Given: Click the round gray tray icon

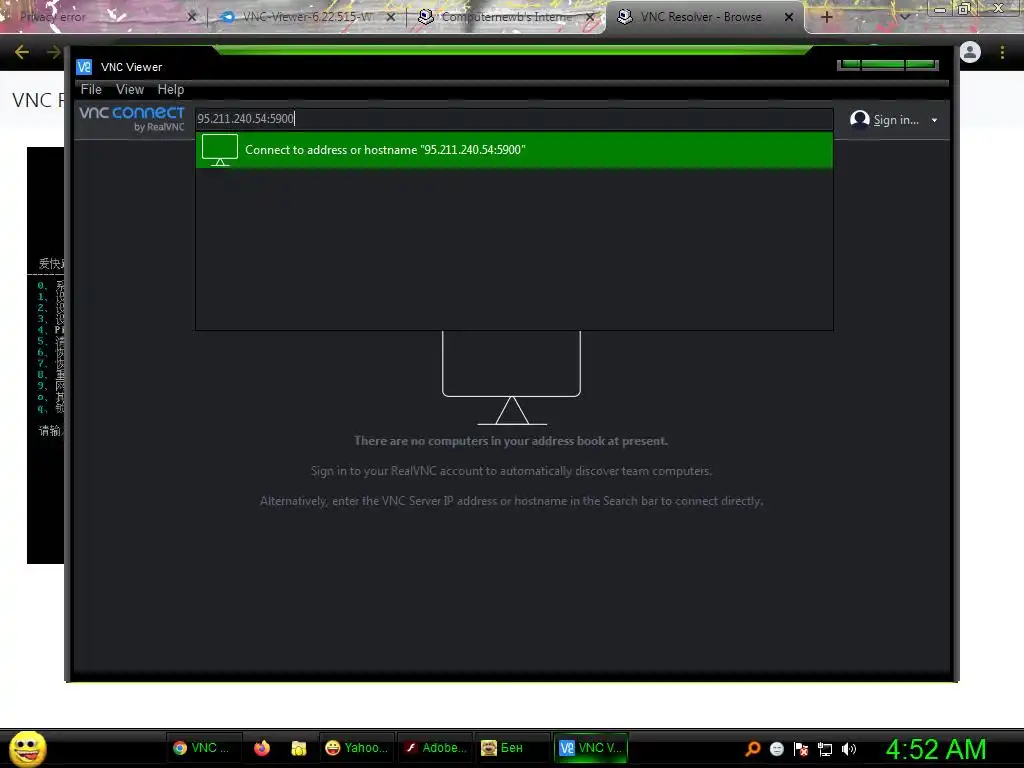Looking at the screenshot, I should 776,749.
